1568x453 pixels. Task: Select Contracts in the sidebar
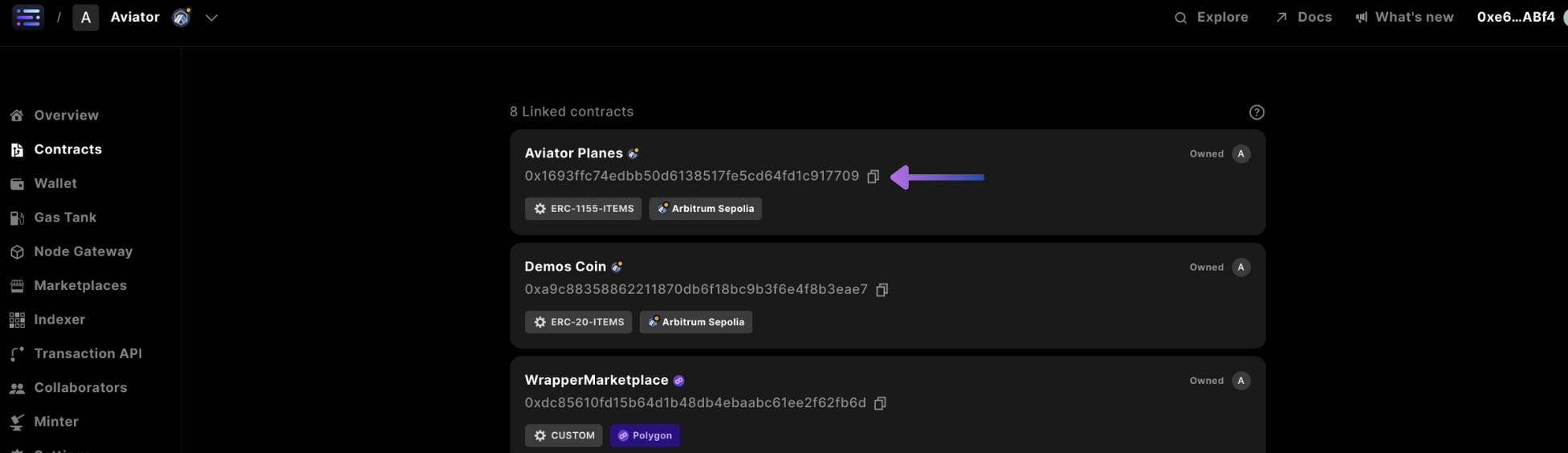click(x=67, y=149)
